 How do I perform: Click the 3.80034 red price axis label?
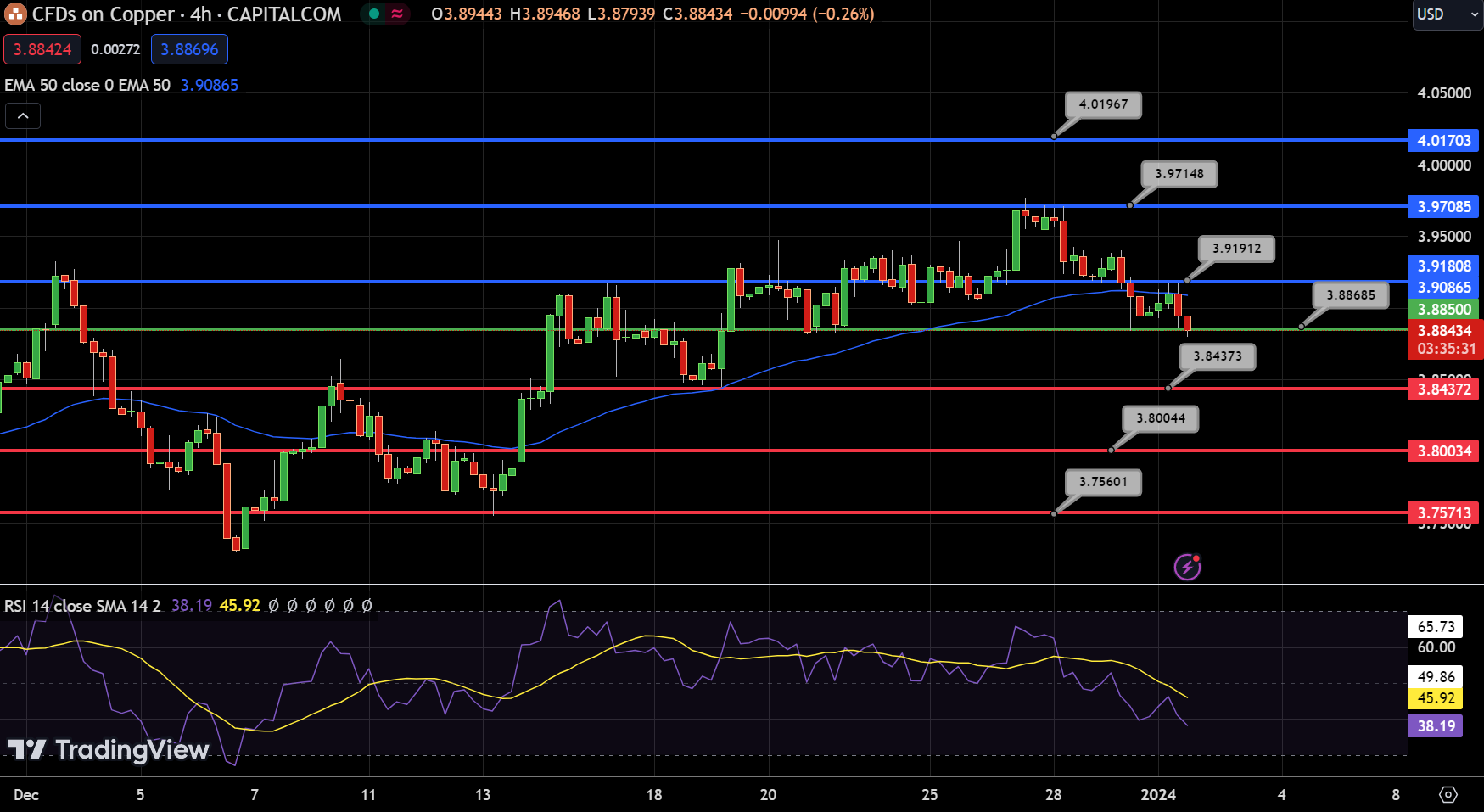tap(1444, 451)
